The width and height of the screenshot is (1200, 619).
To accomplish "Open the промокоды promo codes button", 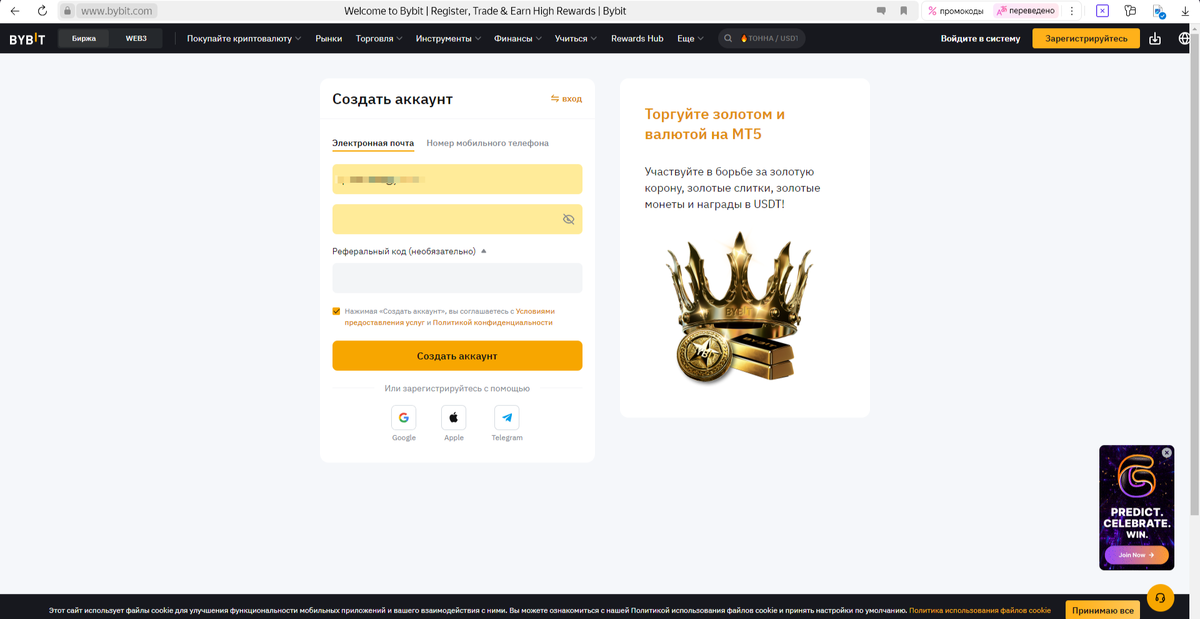I will [955, 11].
